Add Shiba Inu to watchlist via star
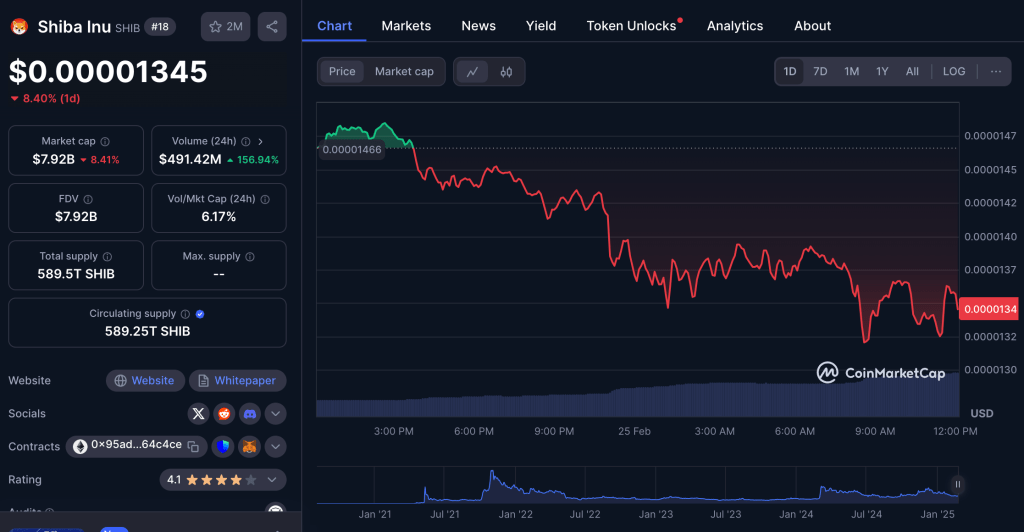The image size is (1024, 532). pos(225,27)
